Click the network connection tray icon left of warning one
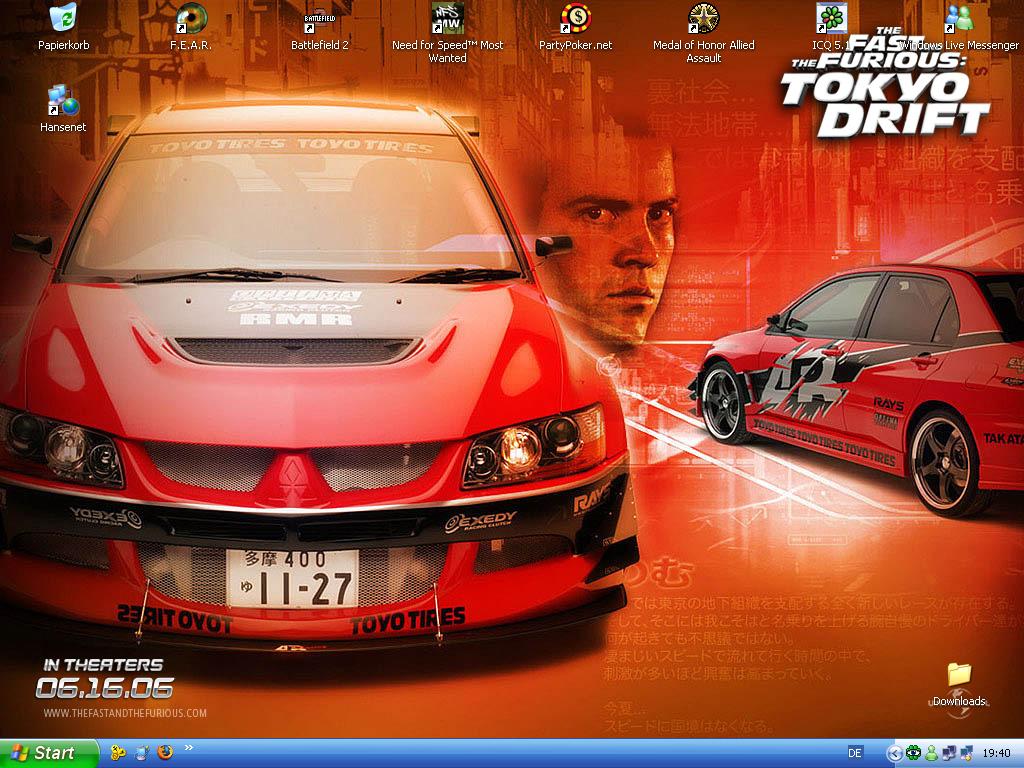The image size is (1024, 768). tap(948, 754)
